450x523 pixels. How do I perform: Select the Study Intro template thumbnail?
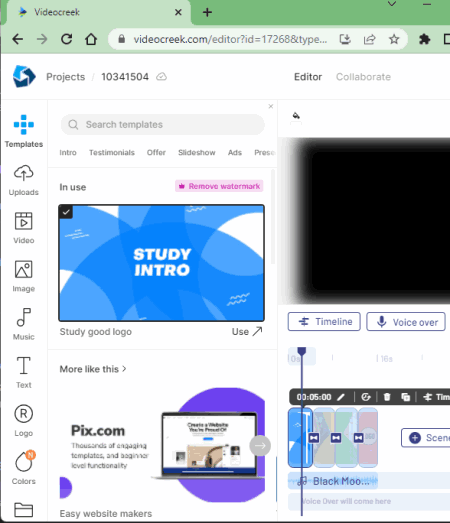coord(161,263)
